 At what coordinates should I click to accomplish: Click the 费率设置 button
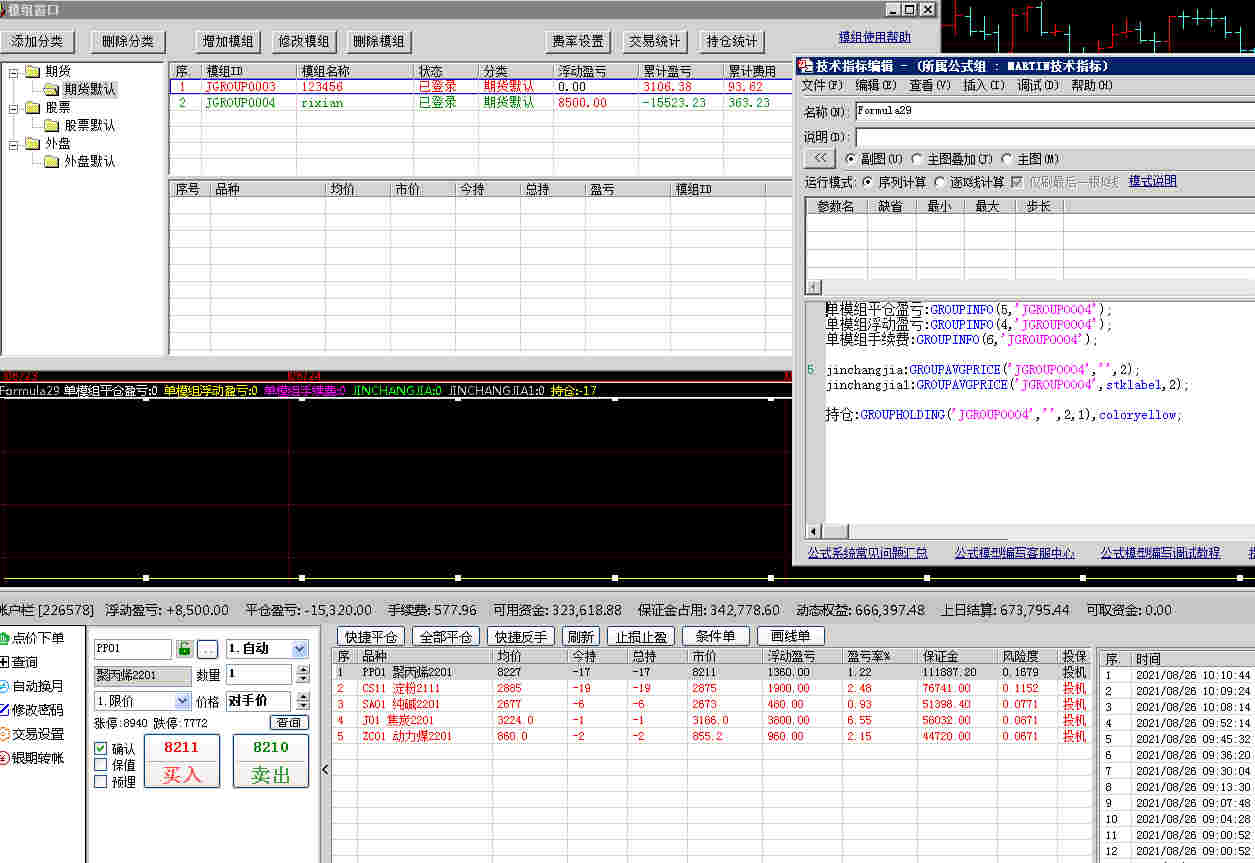(x=578, y=41)
